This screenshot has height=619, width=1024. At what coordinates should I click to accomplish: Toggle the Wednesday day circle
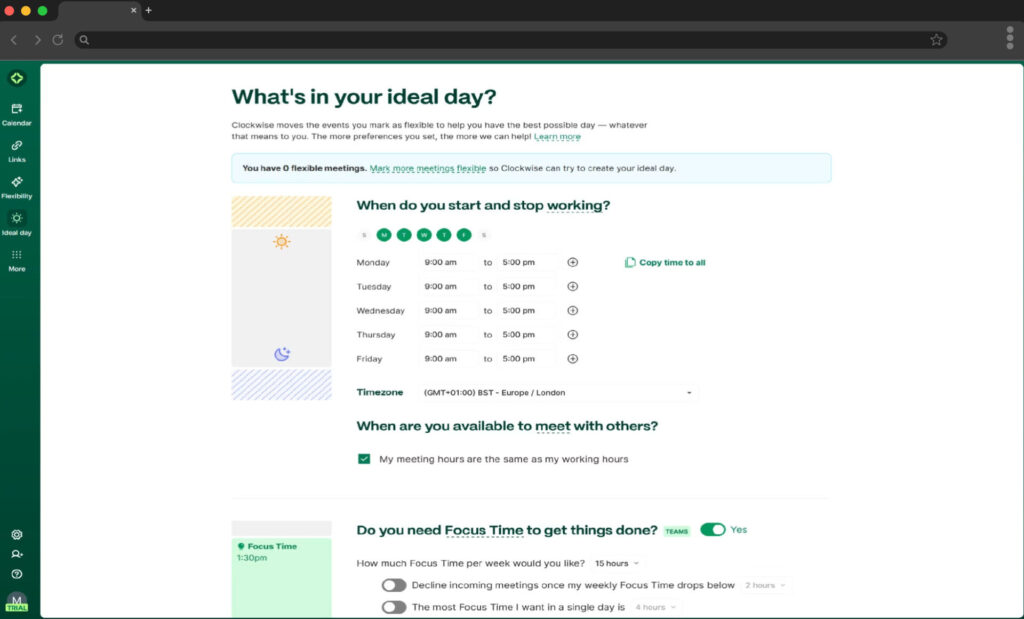click(424, 235)
